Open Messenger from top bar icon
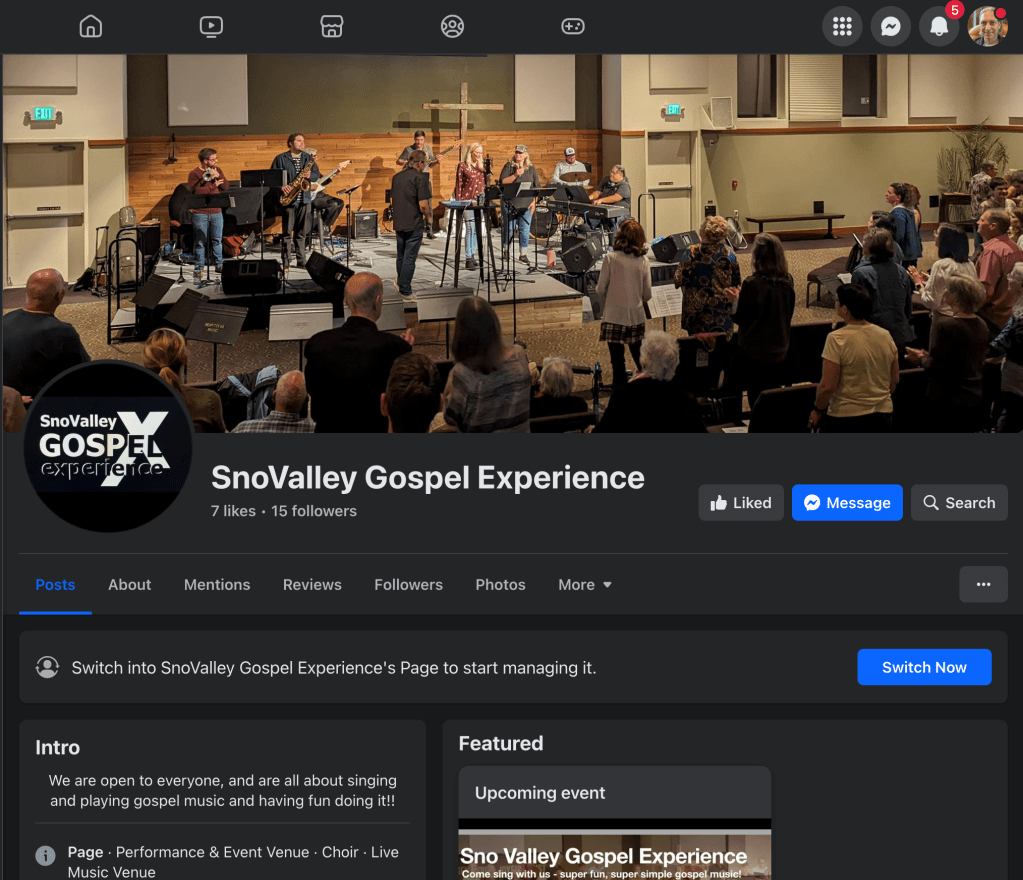Viewport: 1023px width, 880px height. [891, 27]
